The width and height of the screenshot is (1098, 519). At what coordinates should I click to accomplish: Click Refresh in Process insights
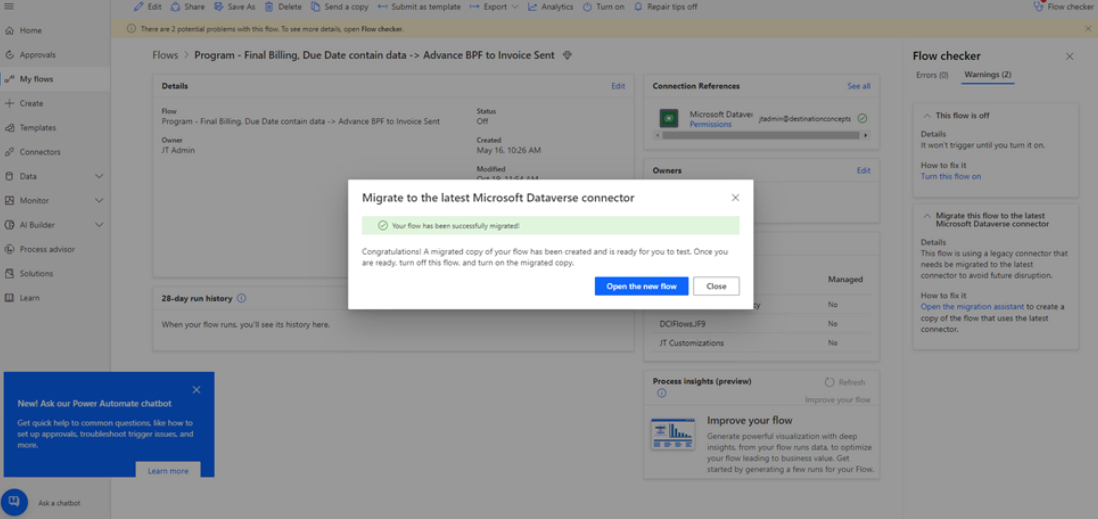845,382
